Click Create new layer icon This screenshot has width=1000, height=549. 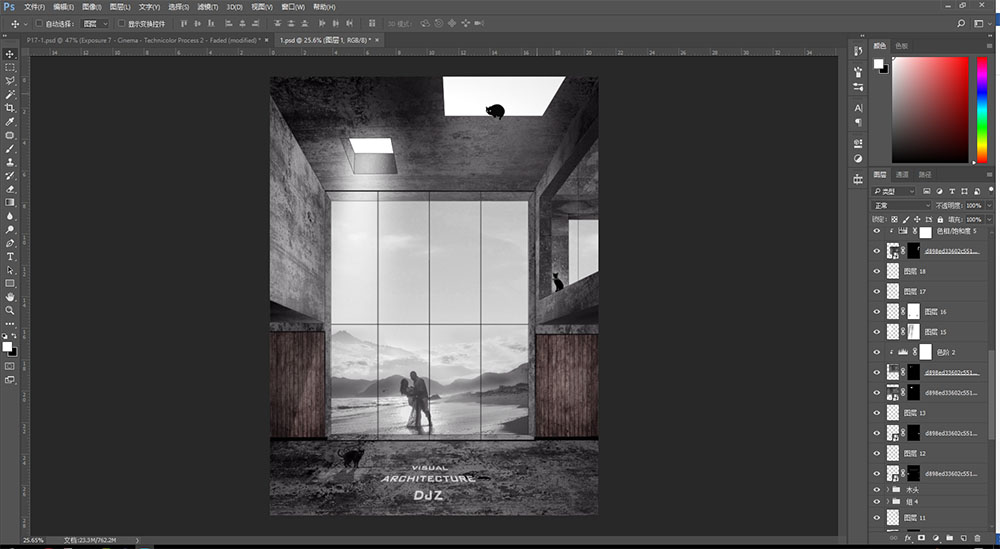coord(964,538)
